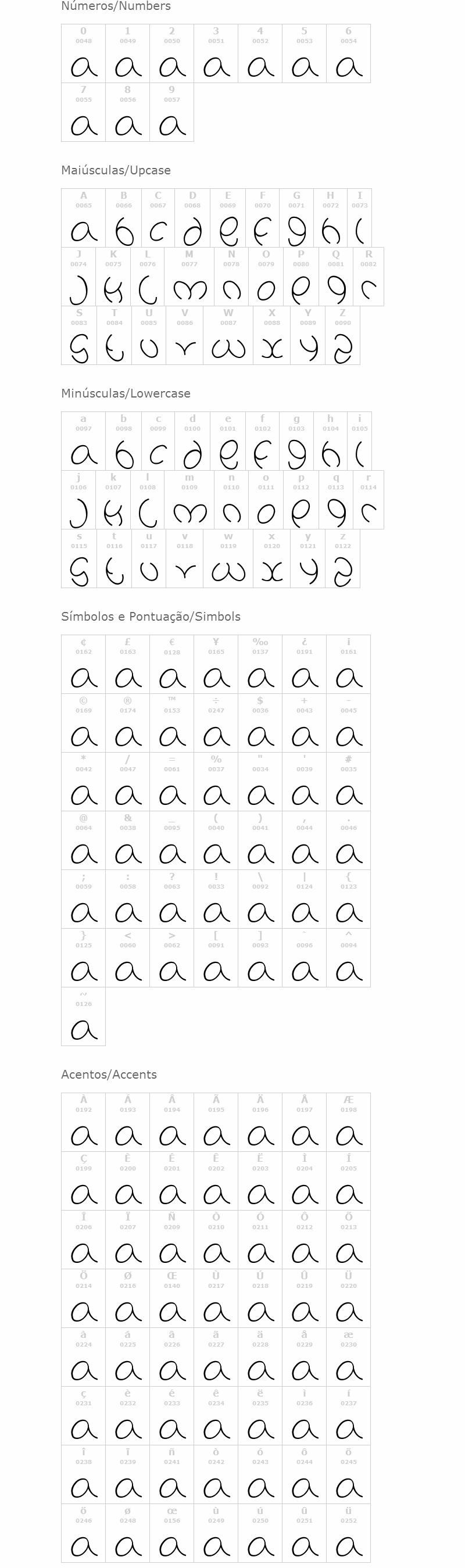Click the copyright symbol glyph cell 0169
This screenshot has width=465, height=1568.
point(83,723)
